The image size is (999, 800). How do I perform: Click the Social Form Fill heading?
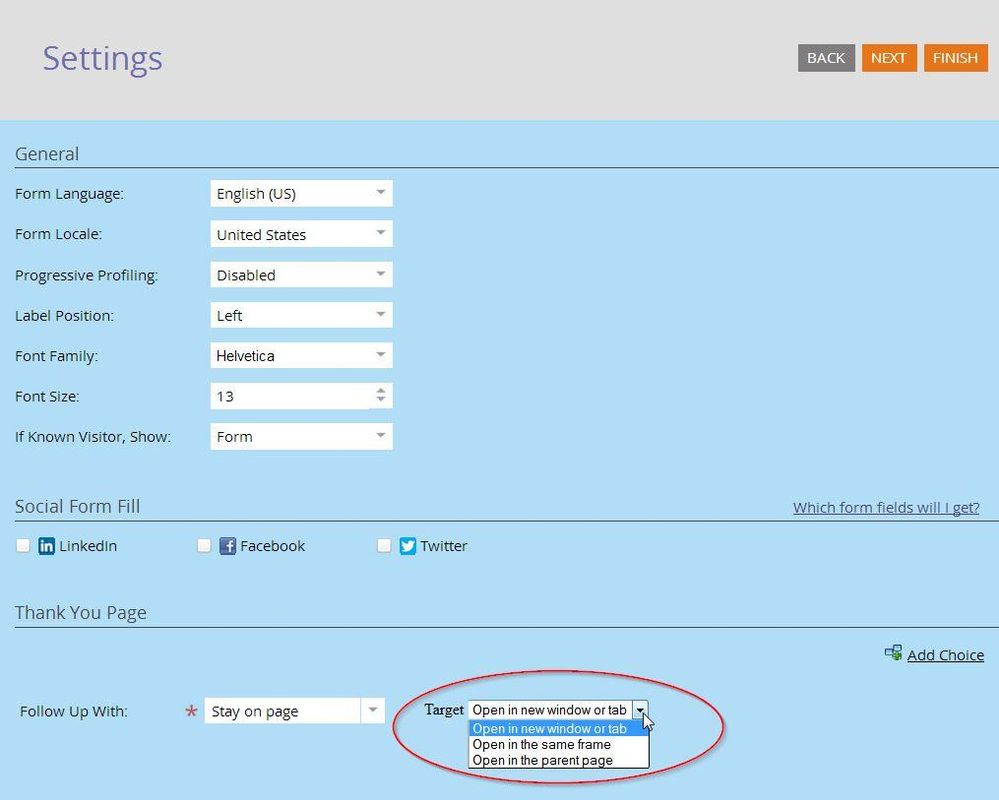(77, 506)
